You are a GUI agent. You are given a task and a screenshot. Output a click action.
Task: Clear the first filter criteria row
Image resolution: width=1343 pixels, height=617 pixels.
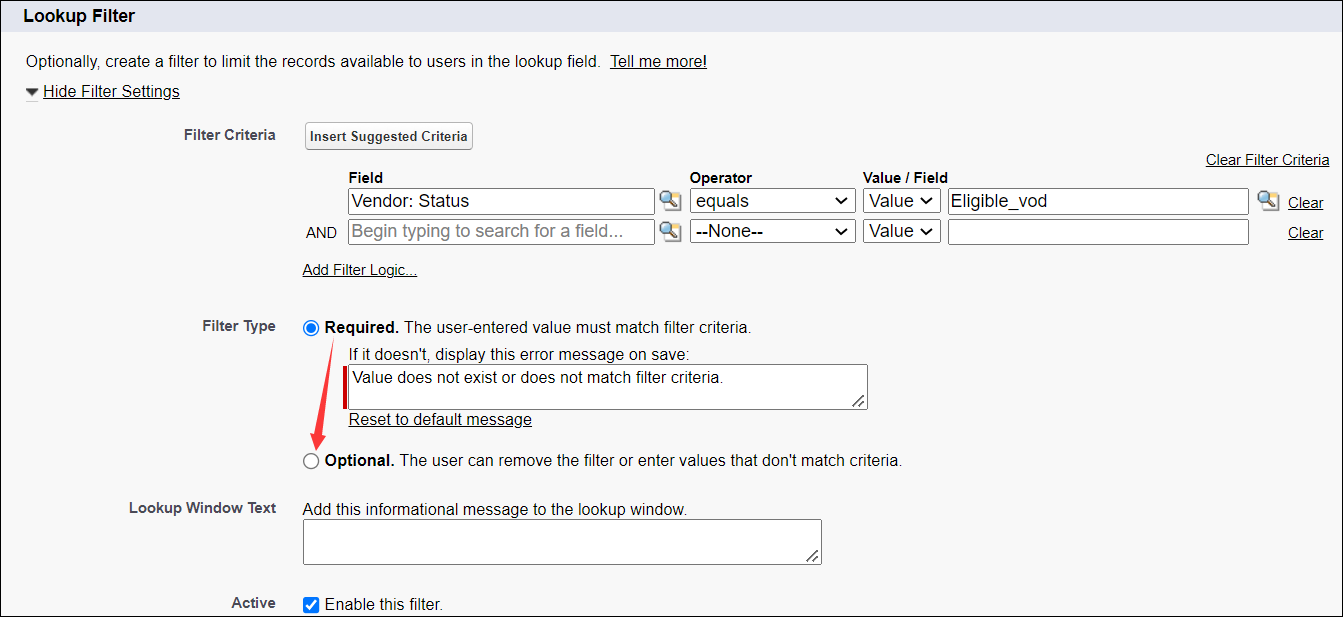tap(1305, 203)
